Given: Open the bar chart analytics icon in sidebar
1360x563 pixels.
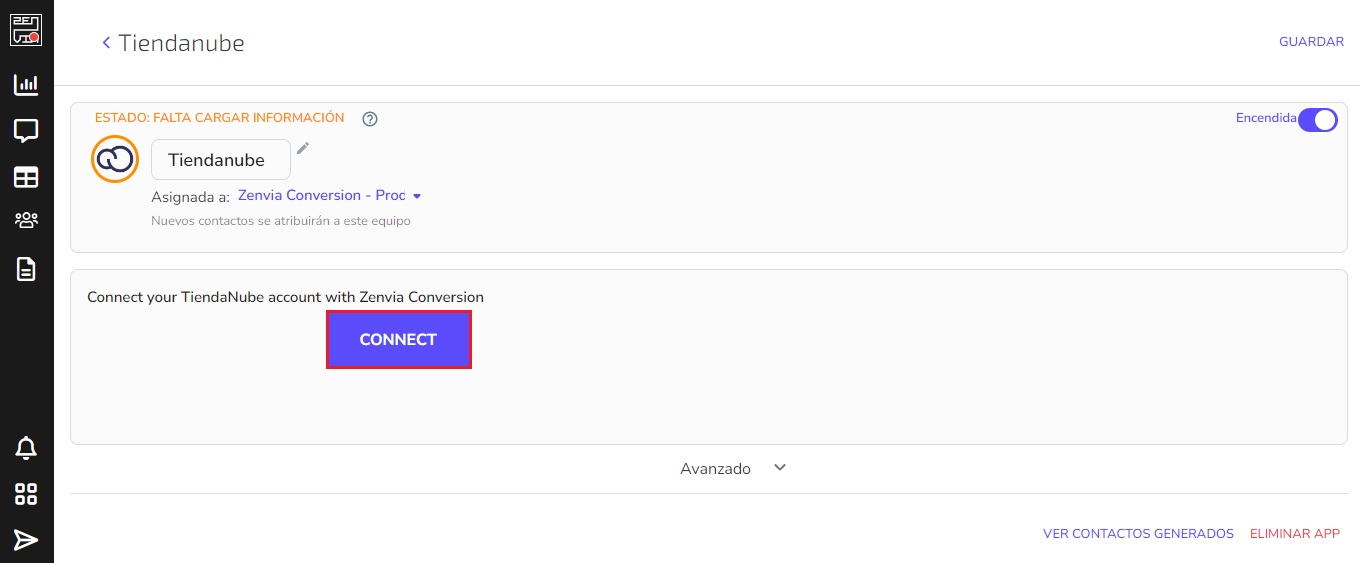Looking at the screenshot, I should pos(26,85).
